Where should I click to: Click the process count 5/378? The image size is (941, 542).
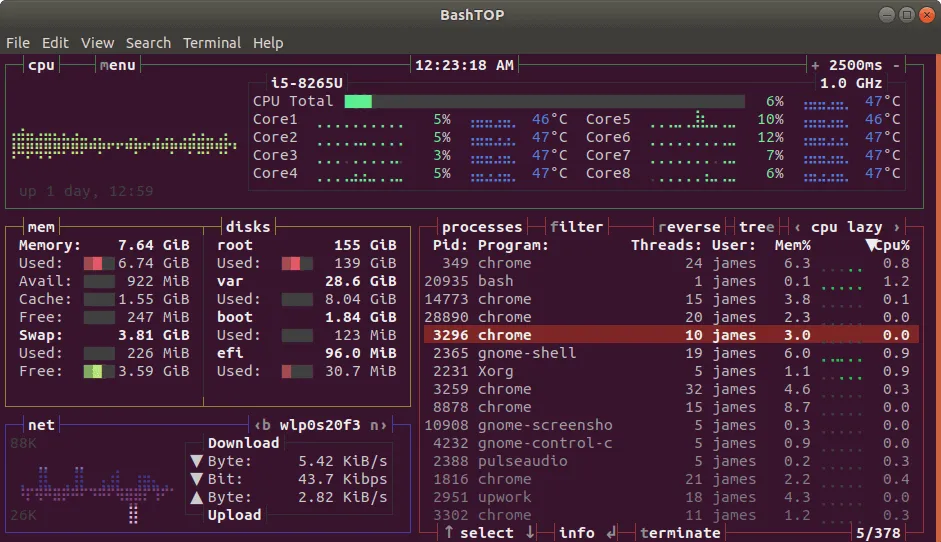tap(878, 532)
